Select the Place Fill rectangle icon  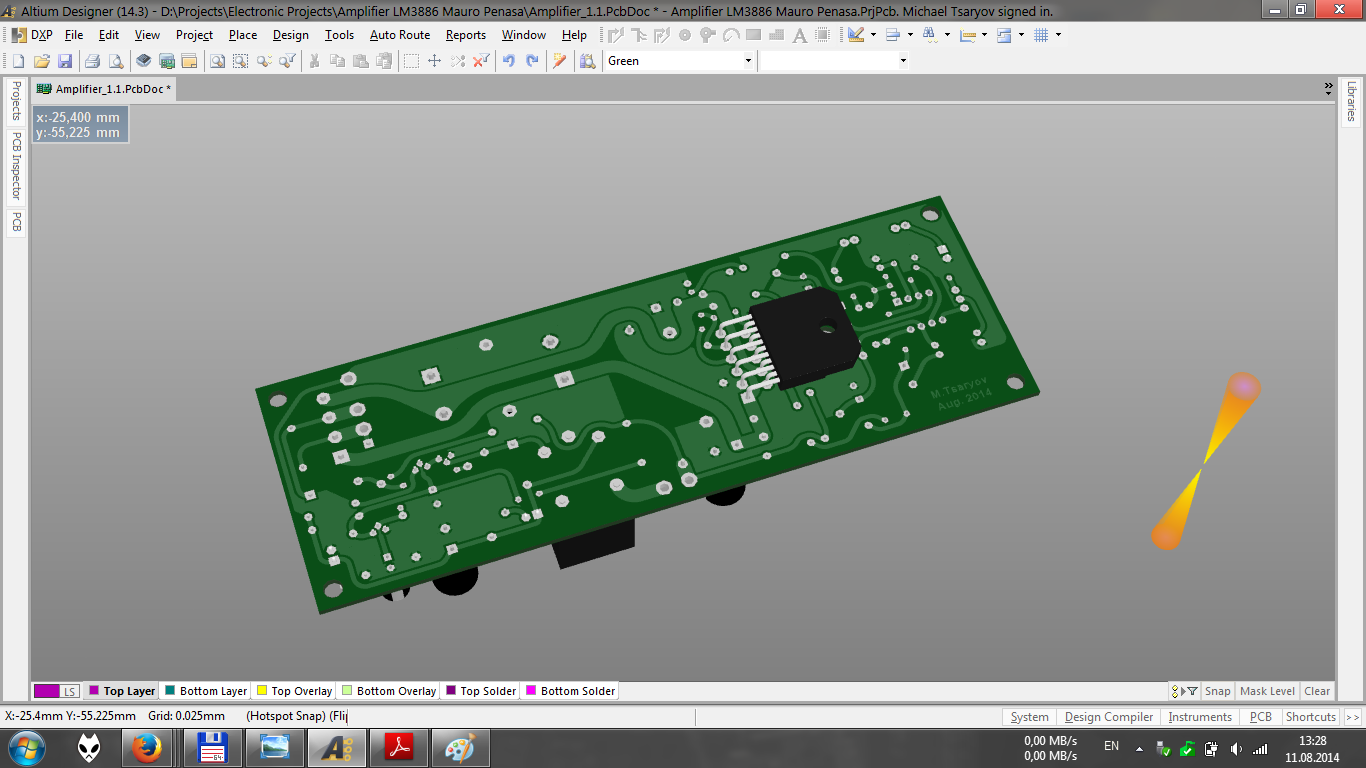753,35
